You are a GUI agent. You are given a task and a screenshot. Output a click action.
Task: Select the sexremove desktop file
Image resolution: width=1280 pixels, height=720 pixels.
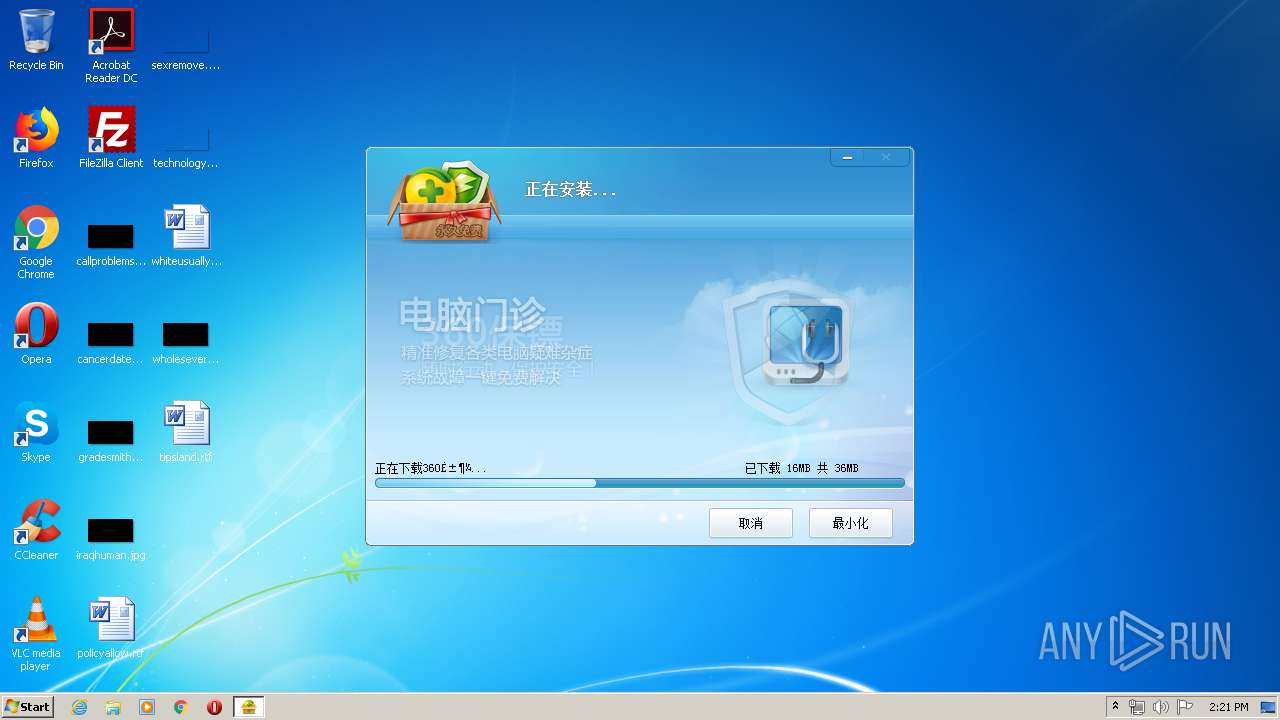coord(186,40)
